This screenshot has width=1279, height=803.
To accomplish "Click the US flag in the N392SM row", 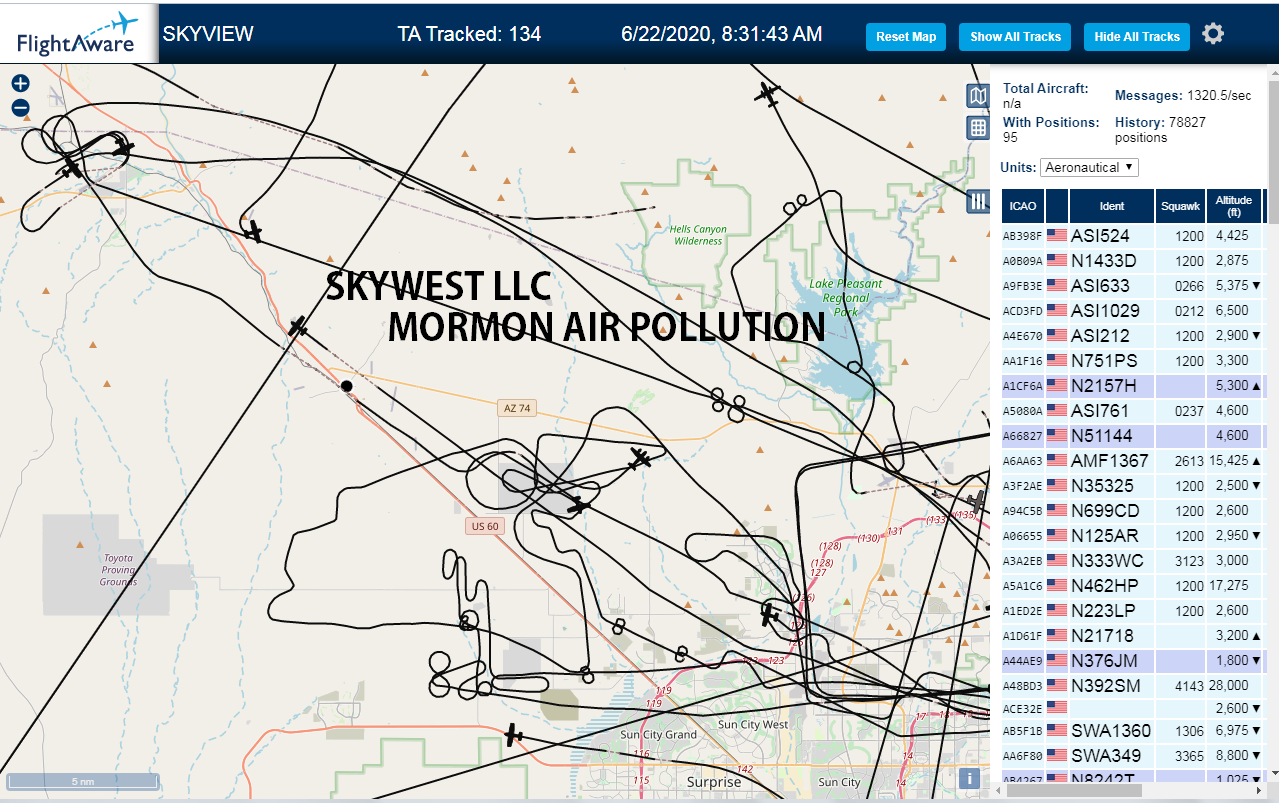I will pyautogui.click(x=1057, y=686).
